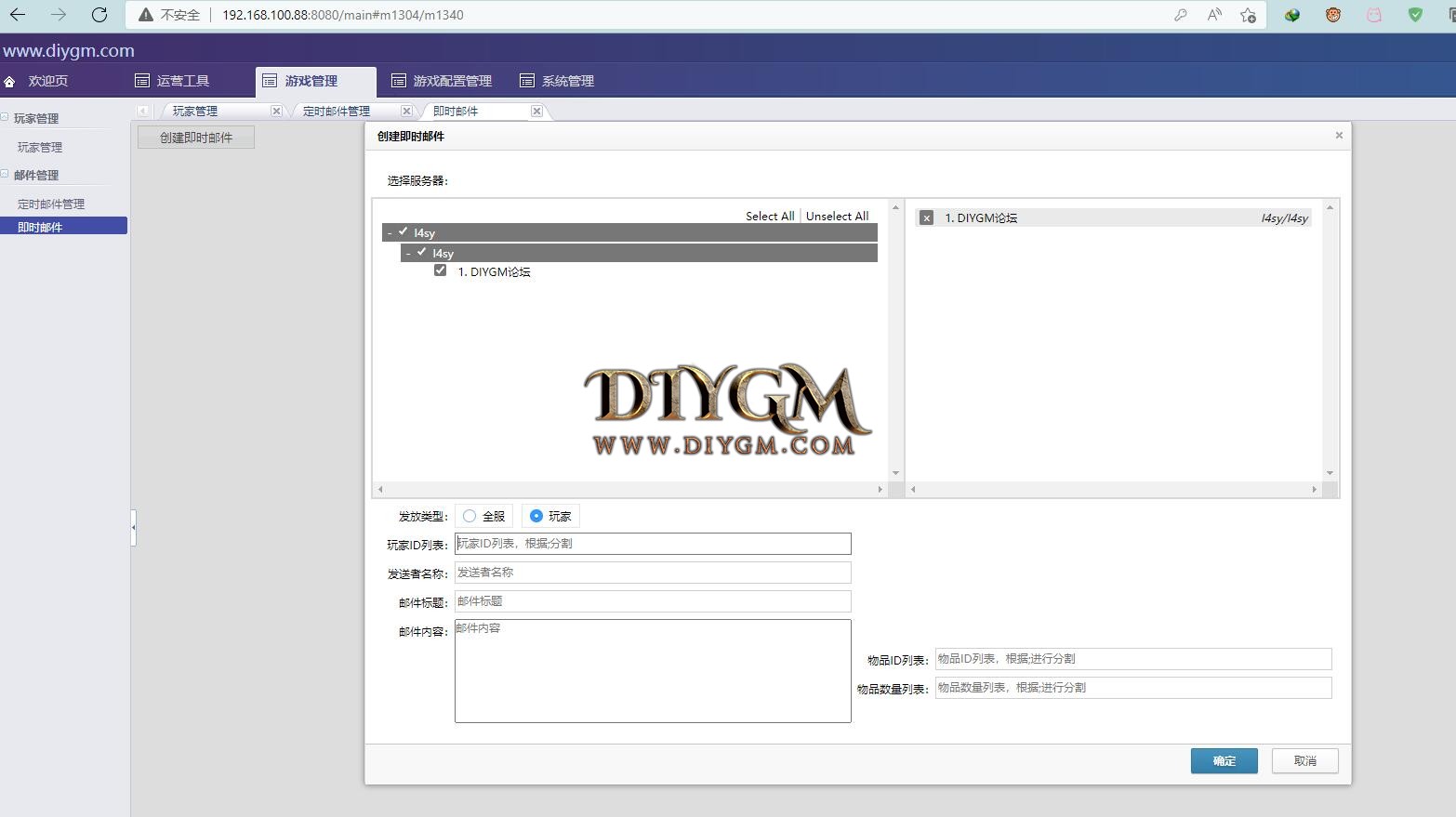Screen dimensions: 1456x817
Task: Click the browser forward arrow
Action: click(59, 15)
